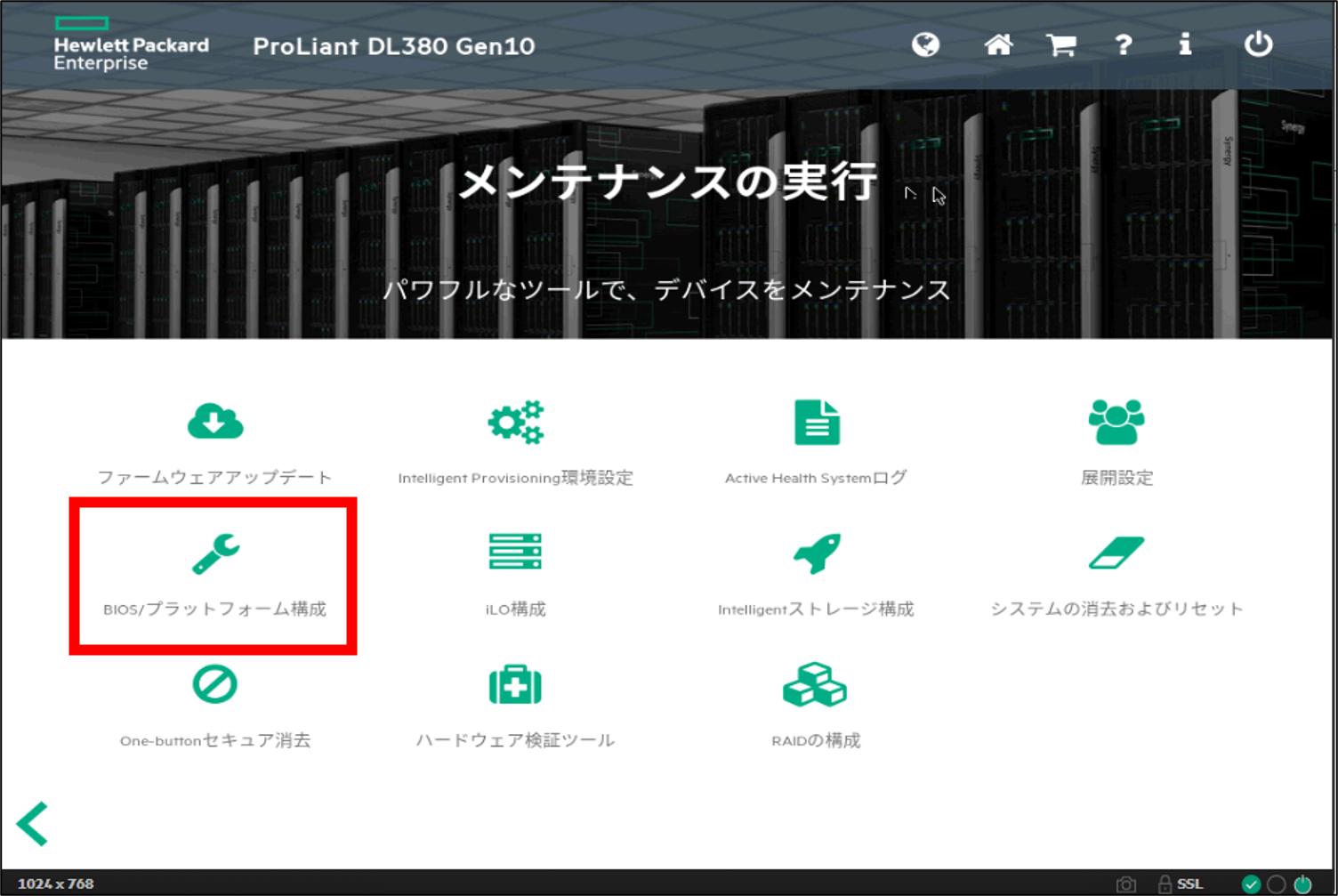Open BIOS/platform configuration wrench icon
Viewport: 1338px width, 896px height.
[x=215, y=553]
